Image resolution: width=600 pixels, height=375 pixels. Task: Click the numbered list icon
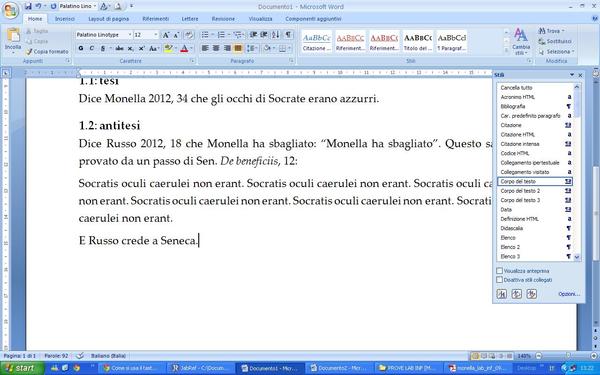pos(221,35)
